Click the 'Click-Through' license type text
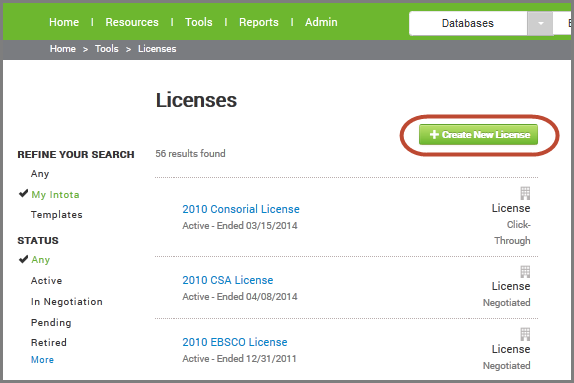The image size is (574, 383). pyautogui.click(x=512, y=233)
